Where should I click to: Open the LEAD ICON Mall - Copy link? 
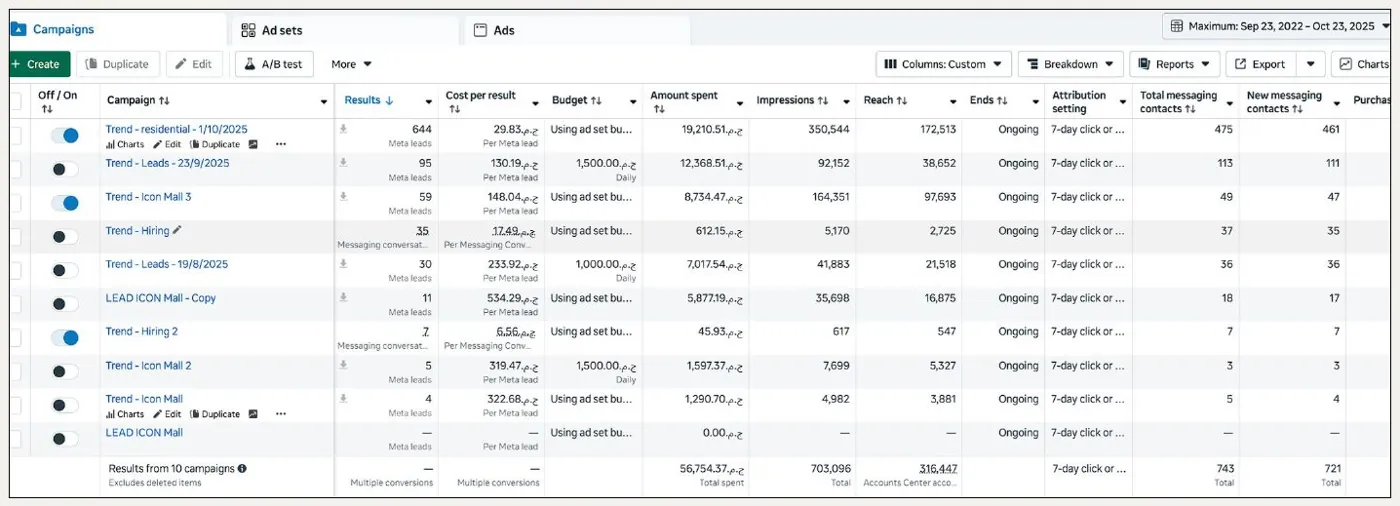[160, 298]
